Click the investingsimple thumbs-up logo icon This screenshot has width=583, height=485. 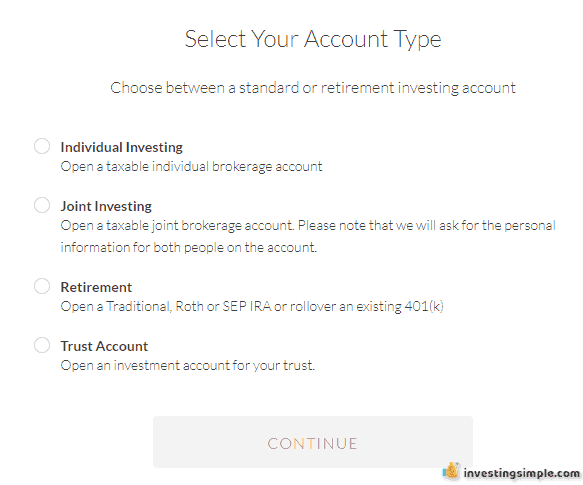click(451, 471)
